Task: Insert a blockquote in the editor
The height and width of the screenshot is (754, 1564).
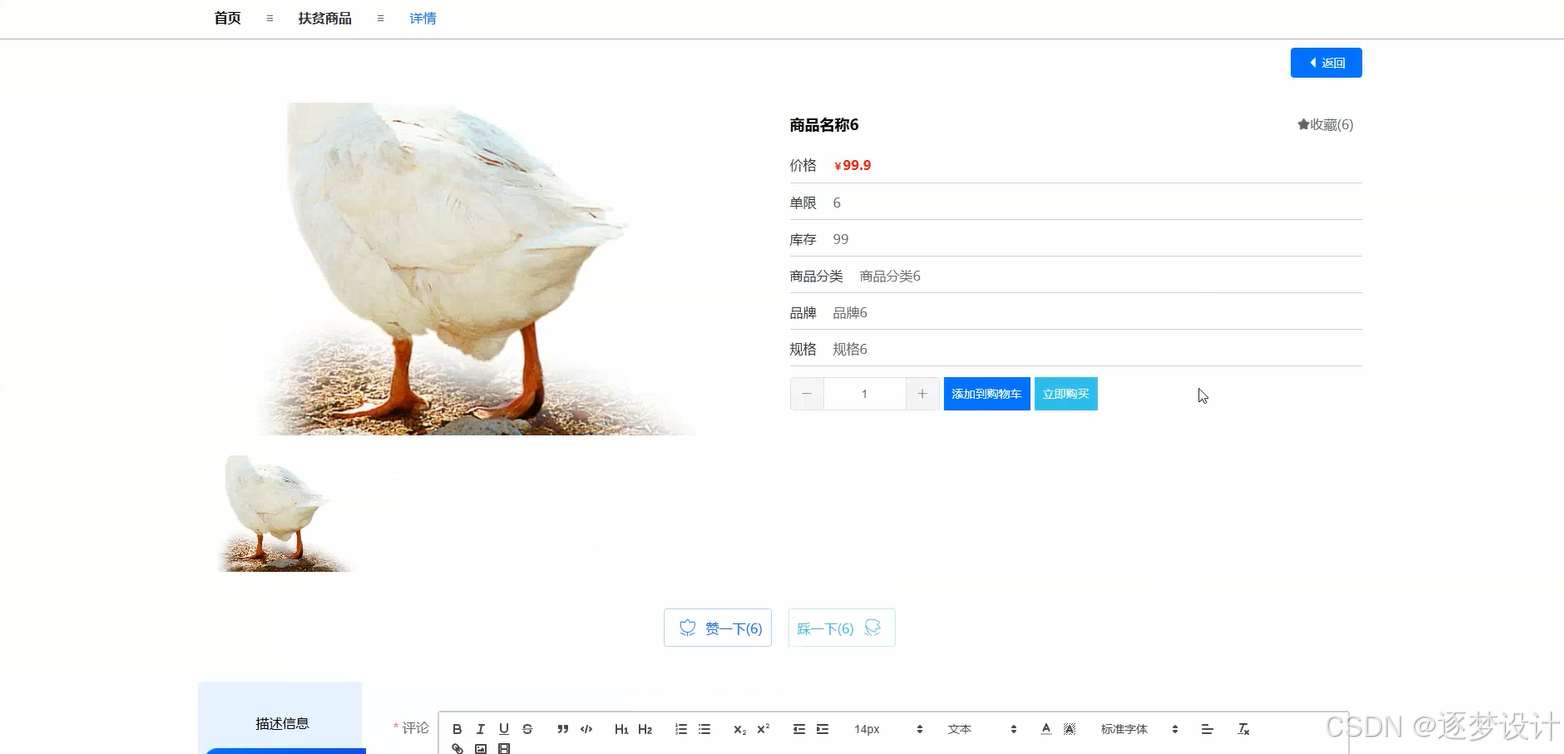Action: coord(562,729)
